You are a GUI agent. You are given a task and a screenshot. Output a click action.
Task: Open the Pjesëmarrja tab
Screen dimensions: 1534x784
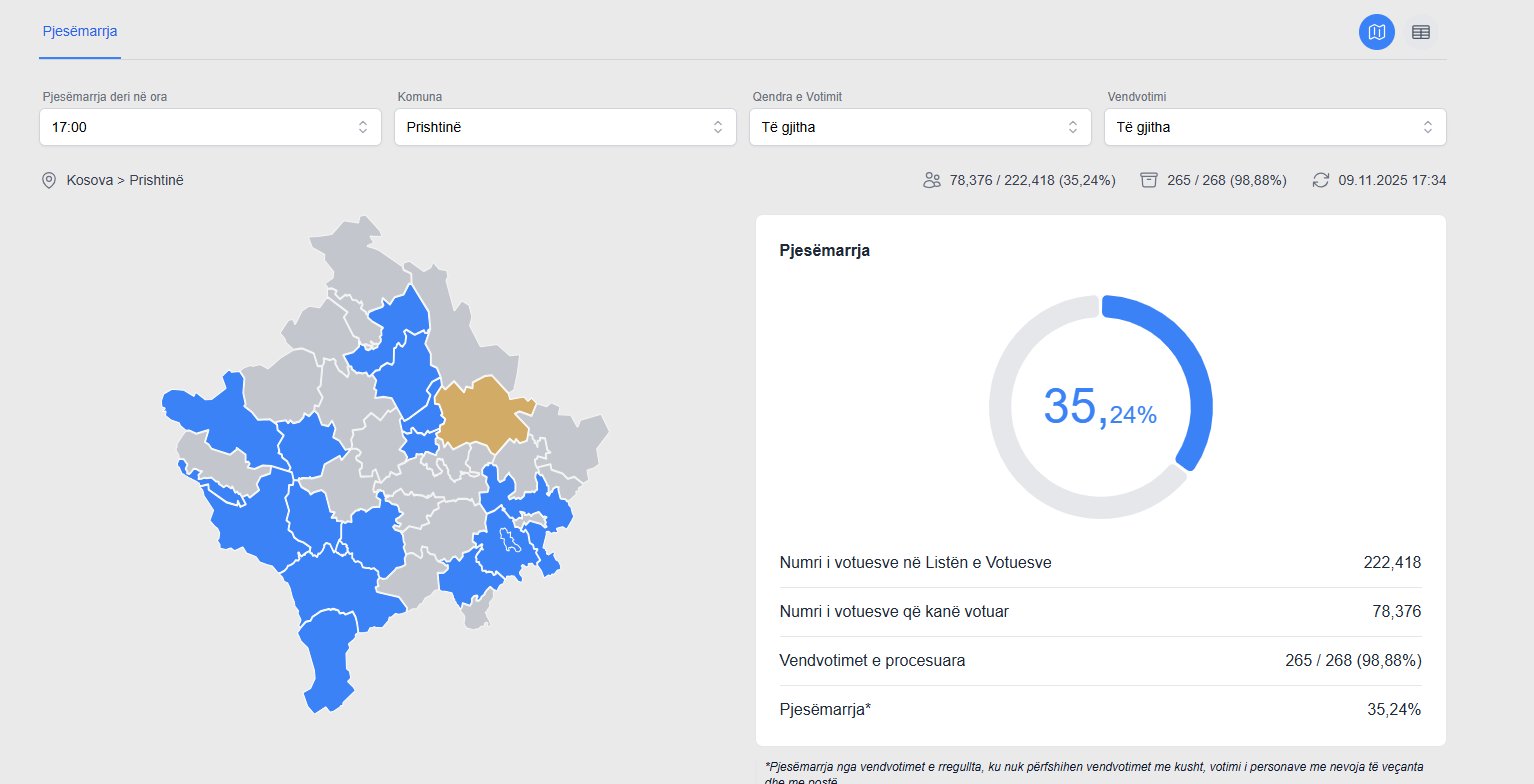(x=80, y=31)
